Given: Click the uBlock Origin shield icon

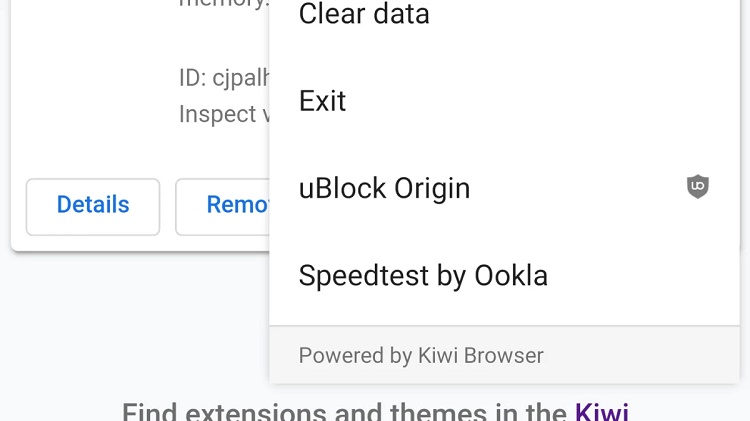Looking at the screenshot, I should tap(698, 187).
